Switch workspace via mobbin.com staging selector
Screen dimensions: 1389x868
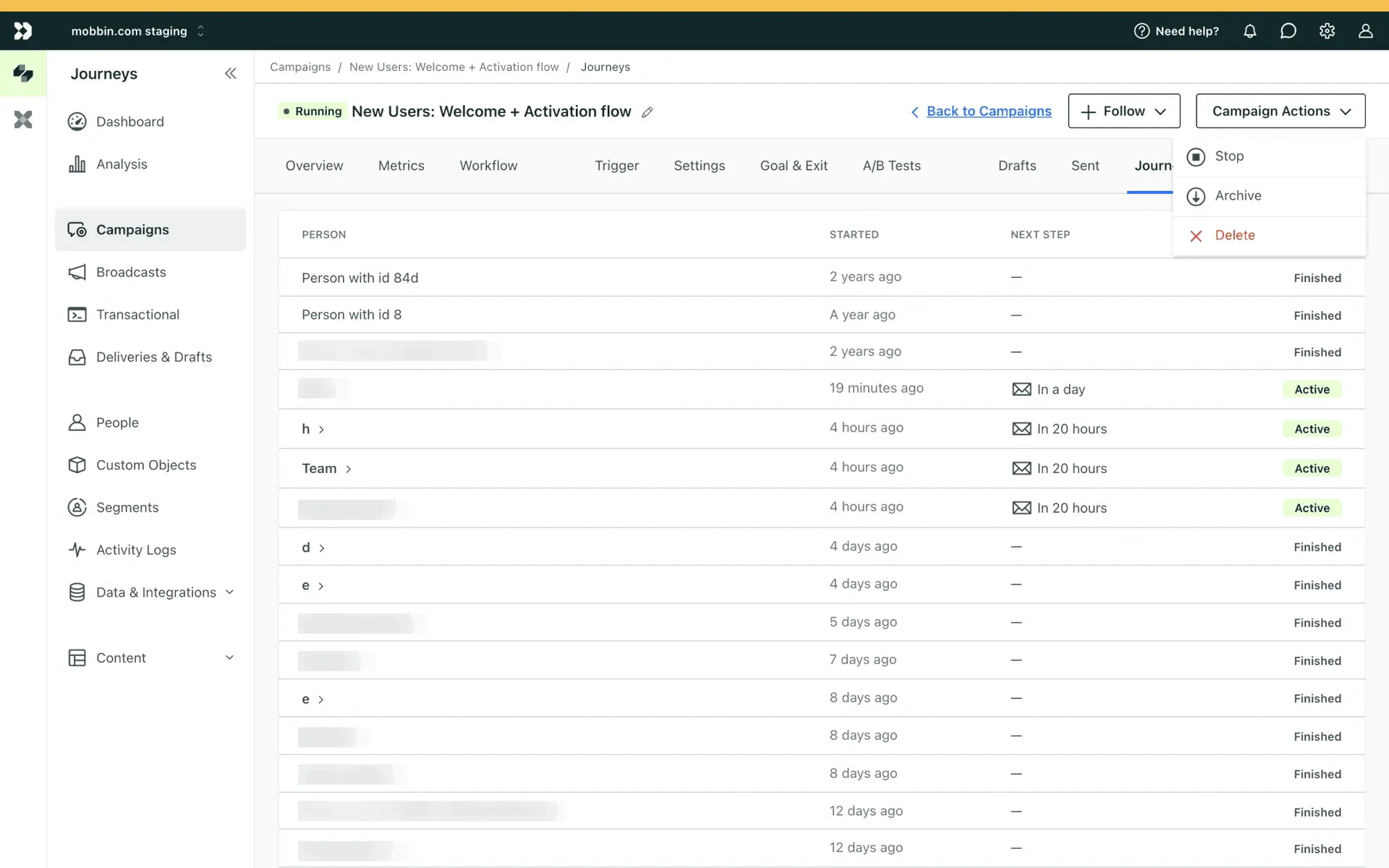pyautogui.click(x=137, y=31)
